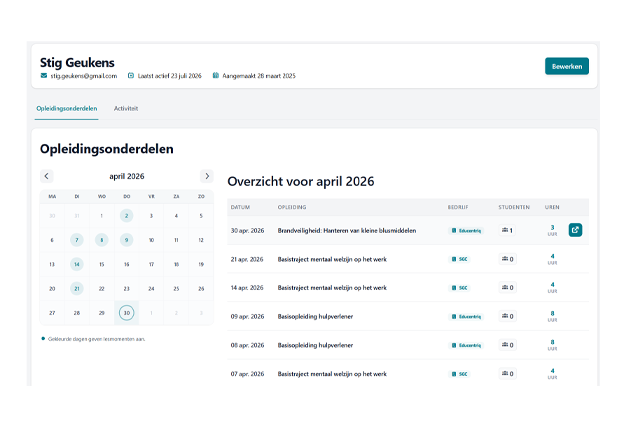Click 'Brandveiligheid: Hanteren van kleine blusmiddelen'
Image resolution: width=635 pixels, height=422 pixels.
[347, 230]
